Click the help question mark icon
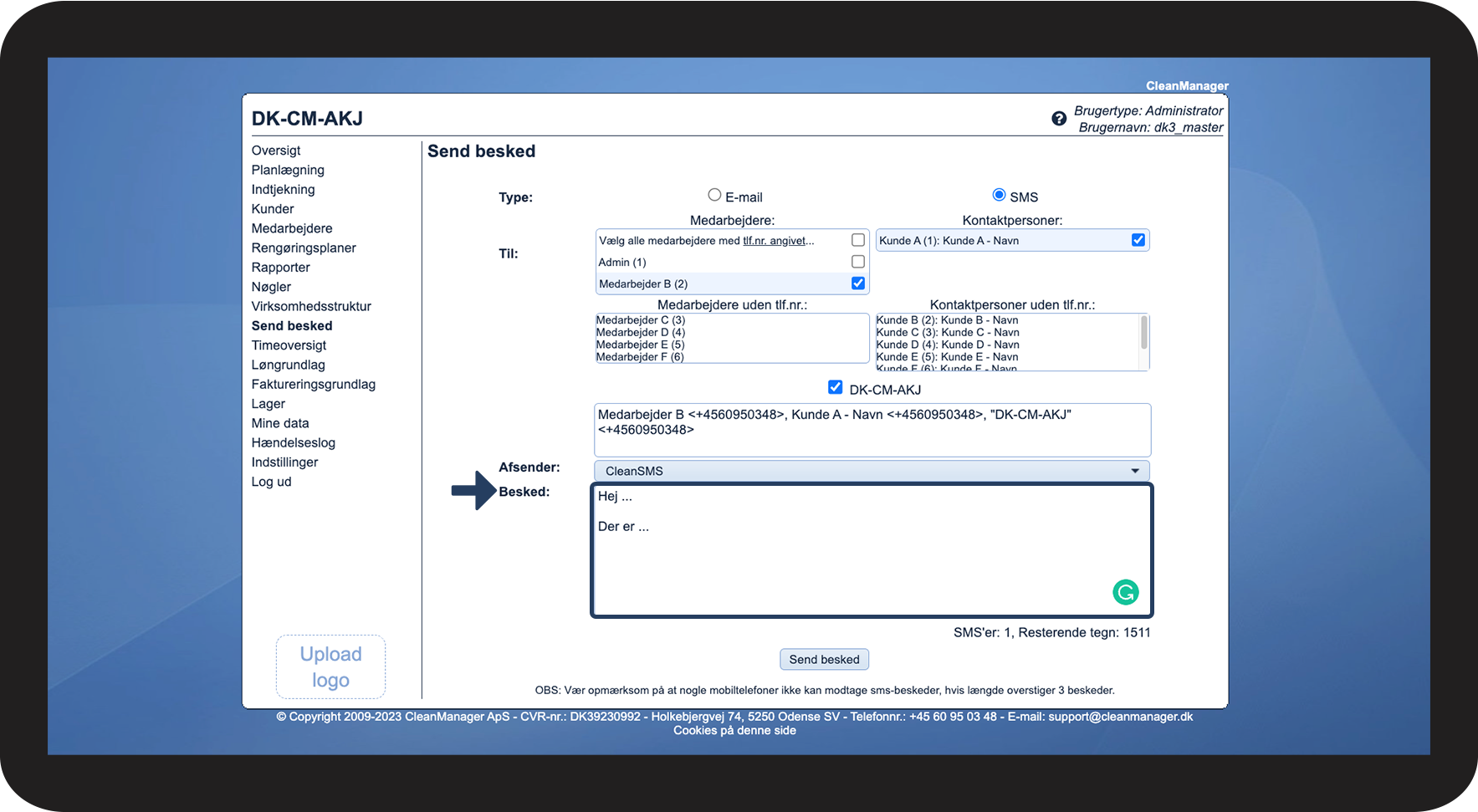 (x=1059, y=119)
